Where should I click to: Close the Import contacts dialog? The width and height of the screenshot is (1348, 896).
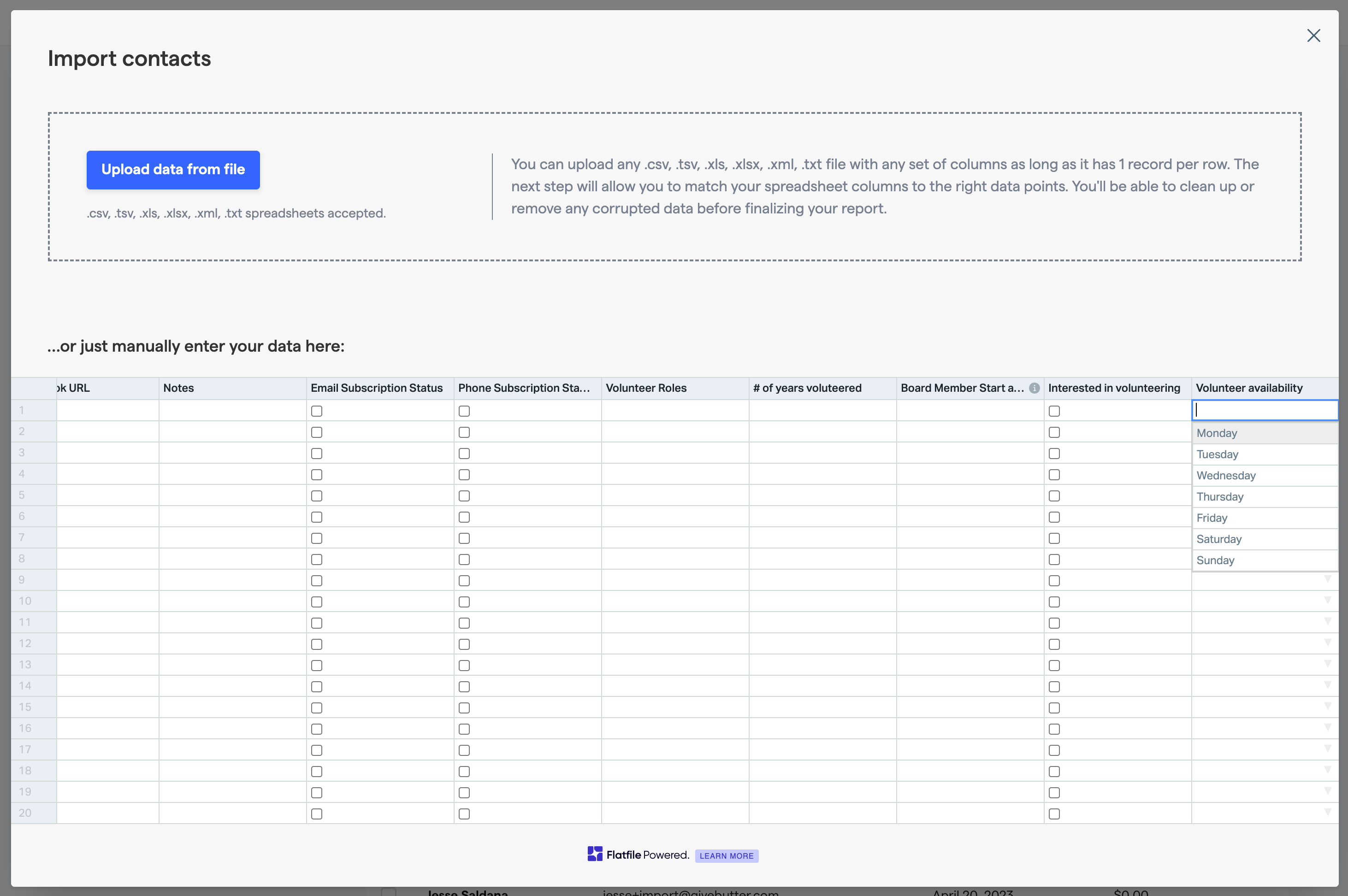(1313, 36)
